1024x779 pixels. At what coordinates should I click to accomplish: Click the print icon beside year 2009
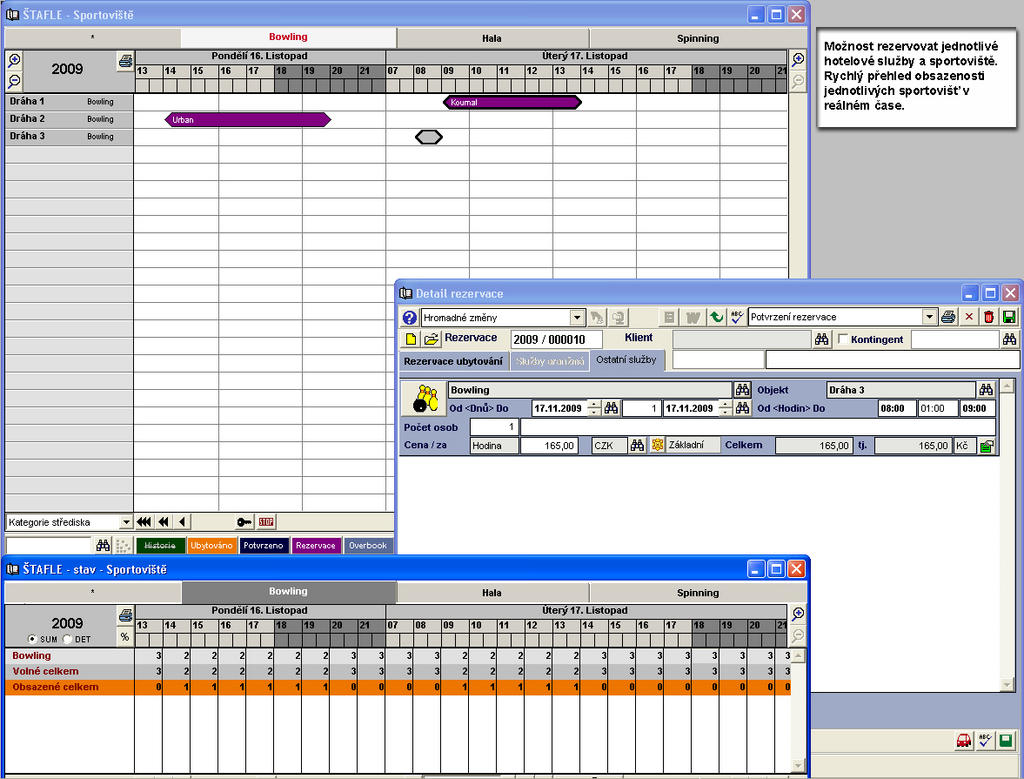pyautogui.click(x=125, y=61)
